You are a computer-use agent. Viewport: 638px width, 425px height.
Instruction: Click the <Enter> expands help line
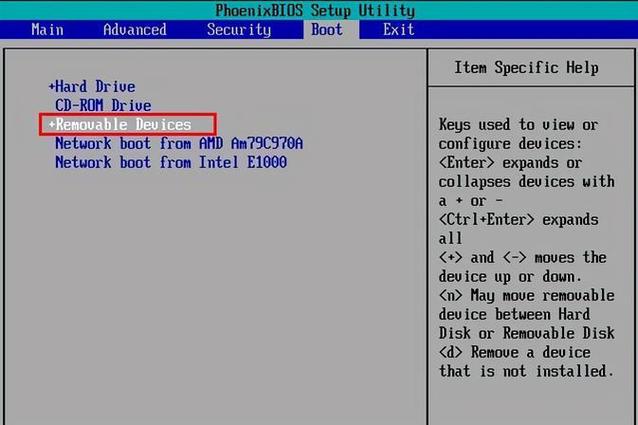pos(510,162)
